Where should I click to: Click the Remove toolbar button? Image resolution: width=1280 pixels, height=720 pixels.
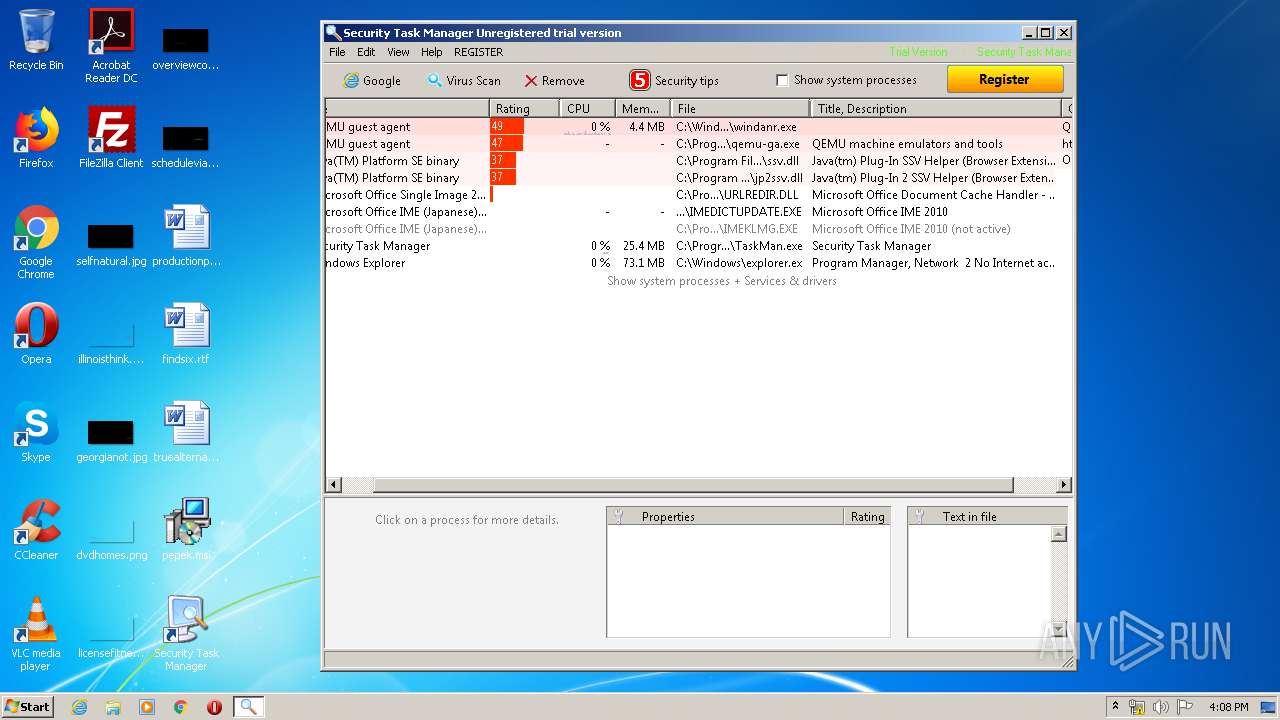[554, 81]
